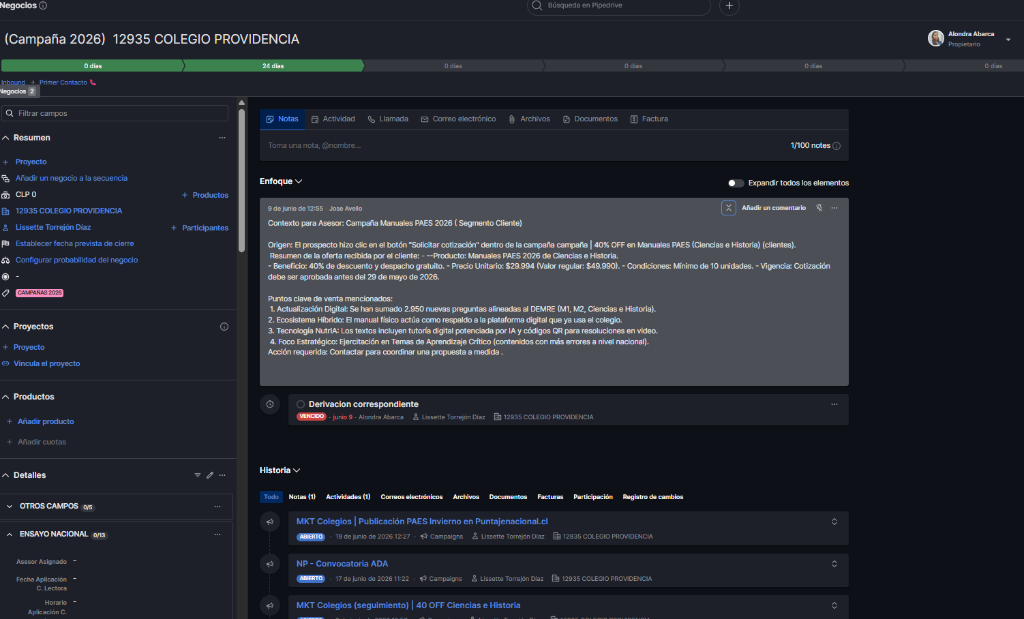The height and width of the screenshot is (619, 1024).
Task: Click the plus quick-add button in top bar
Action: coord(729,6)
